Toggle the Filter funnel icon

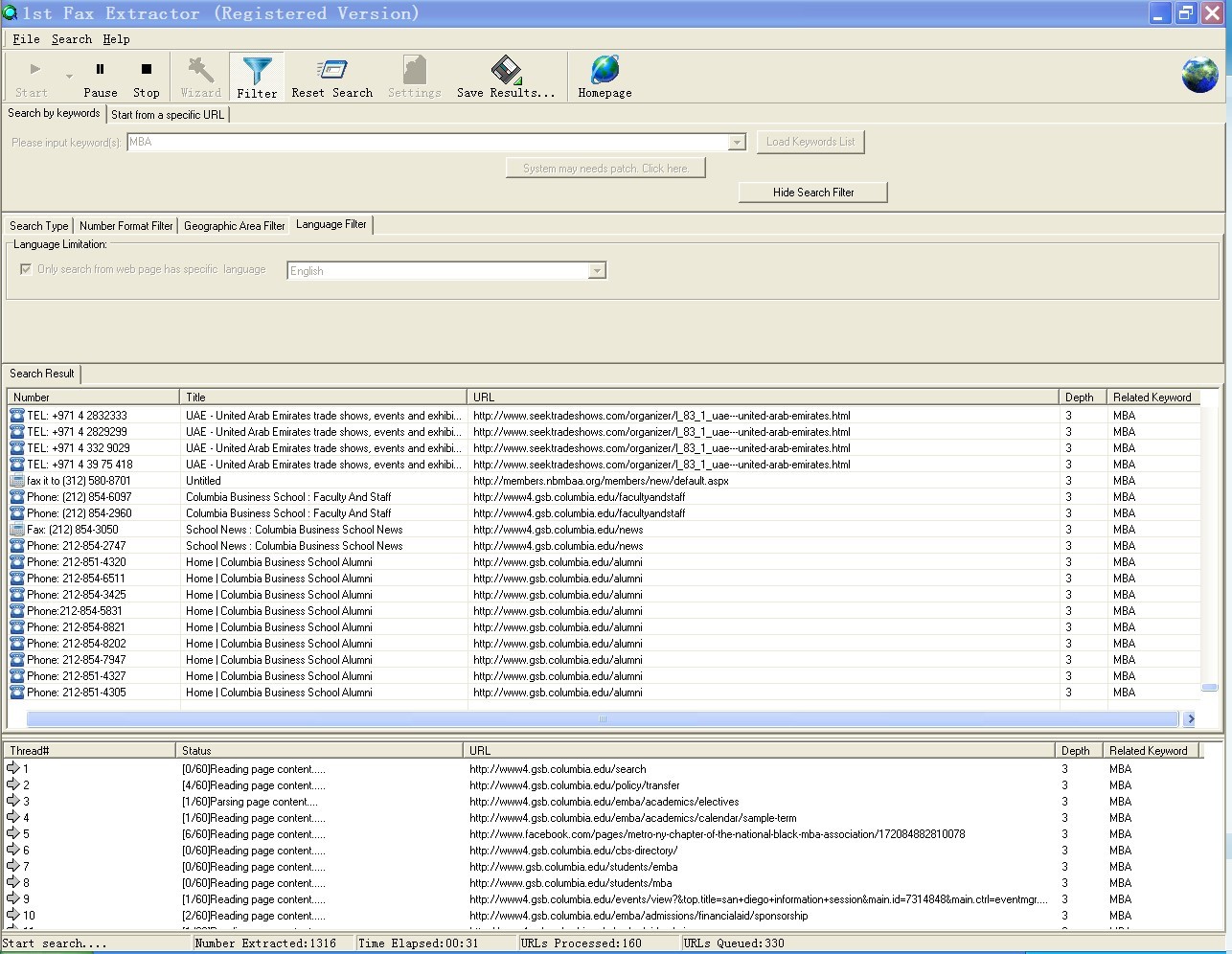pos(257,71)
